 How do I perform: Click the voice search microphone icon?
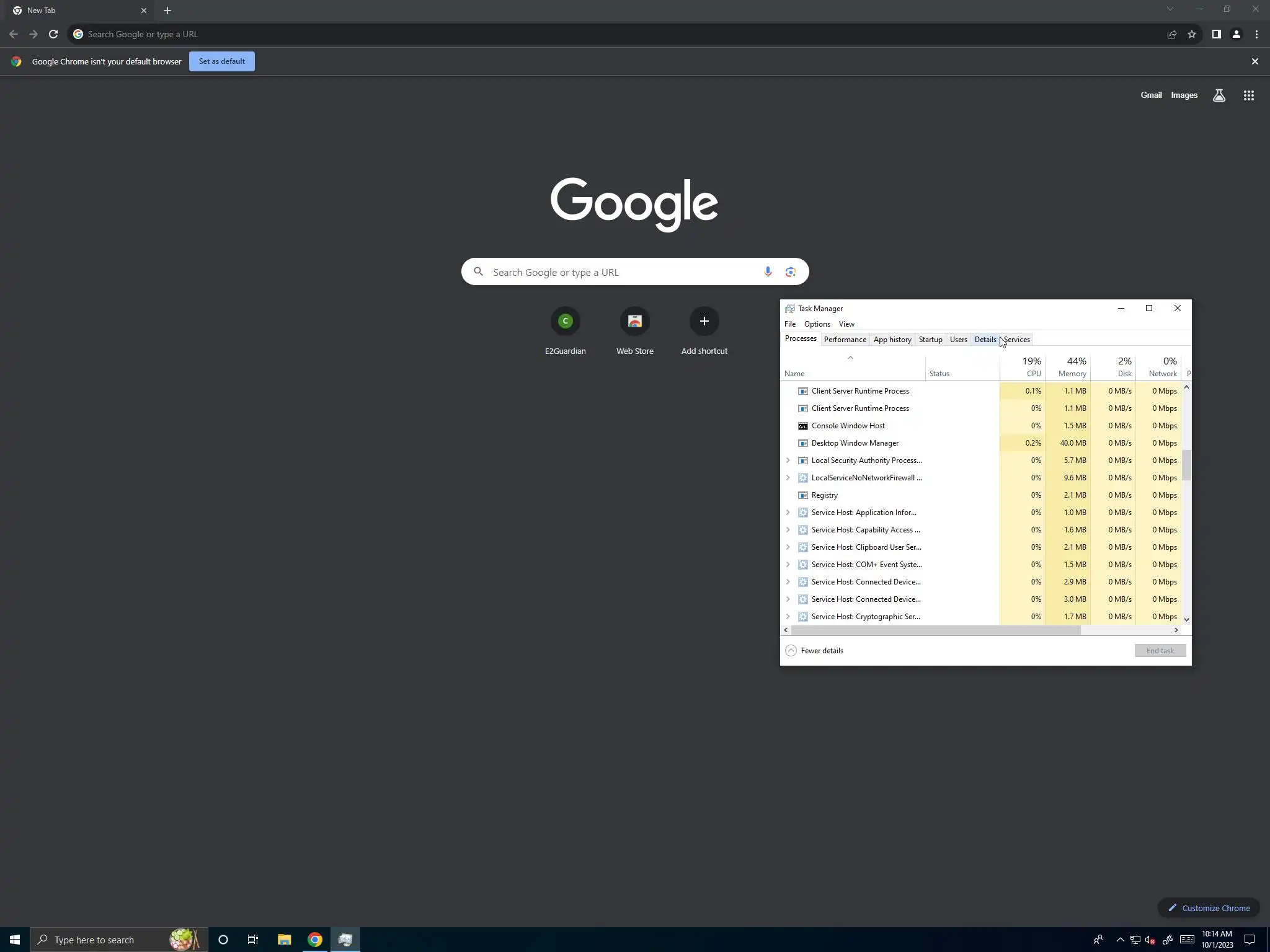pyautogui.click(x=768, y=271)
